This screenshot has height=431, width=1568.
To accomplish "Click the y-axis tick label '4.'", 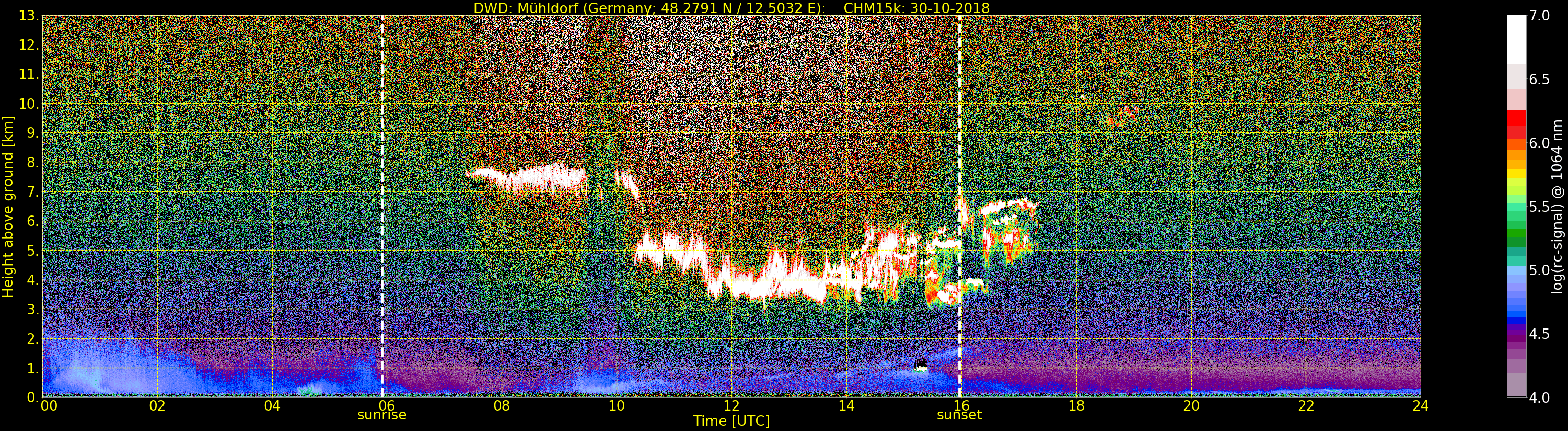I will pyautogui.click(x=32, y=280).
